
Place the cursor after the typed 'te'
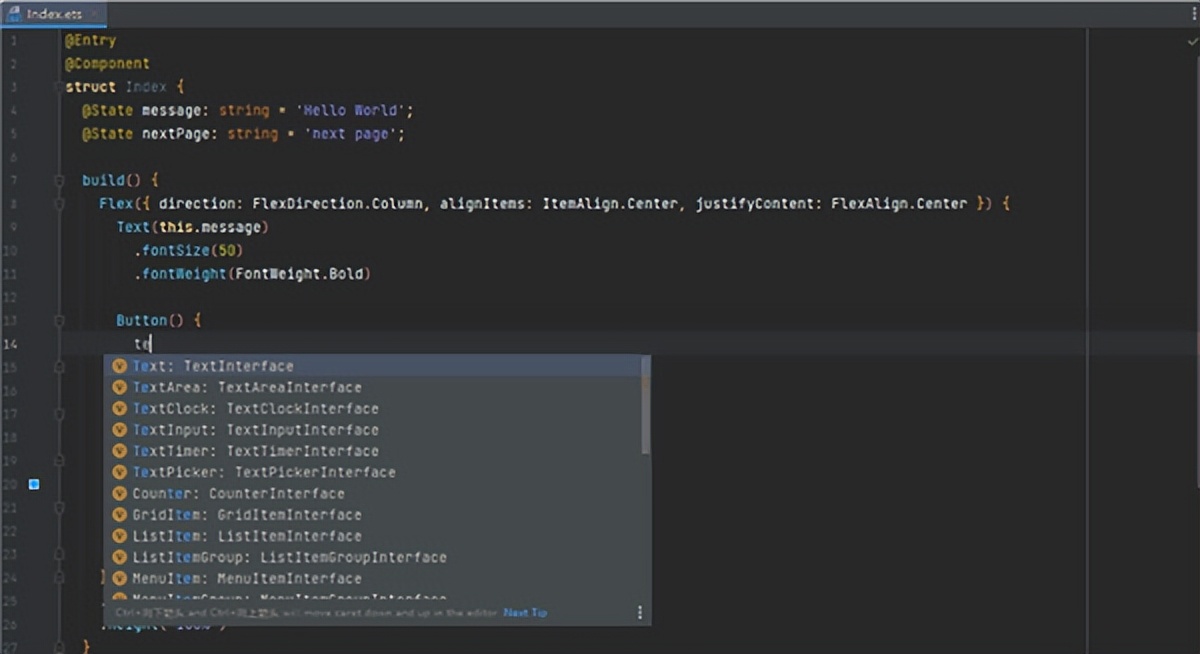151,344
